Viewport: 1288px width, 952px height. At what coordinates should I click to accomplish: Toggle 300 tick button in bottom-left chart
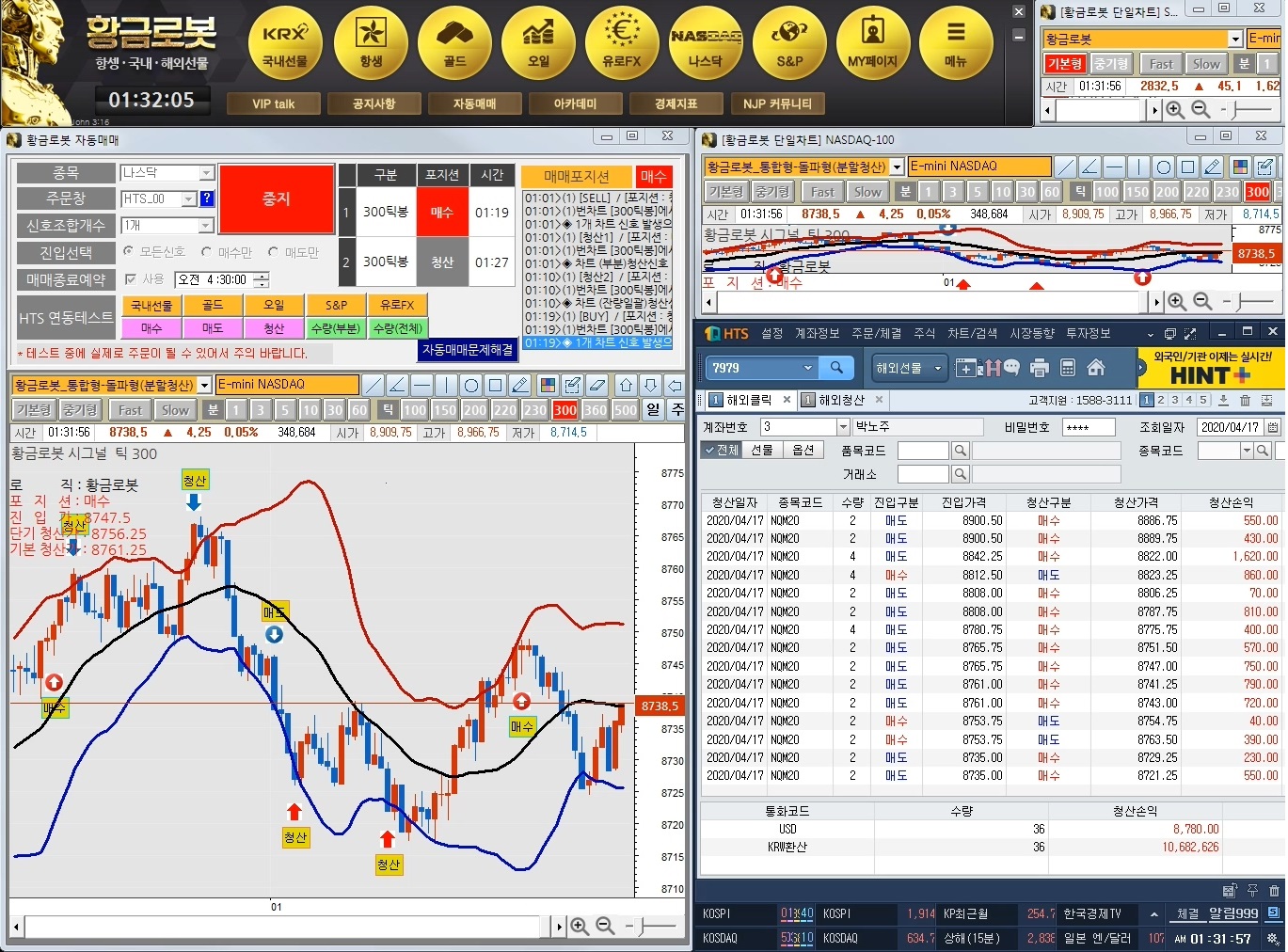click(x=564, y=410)
